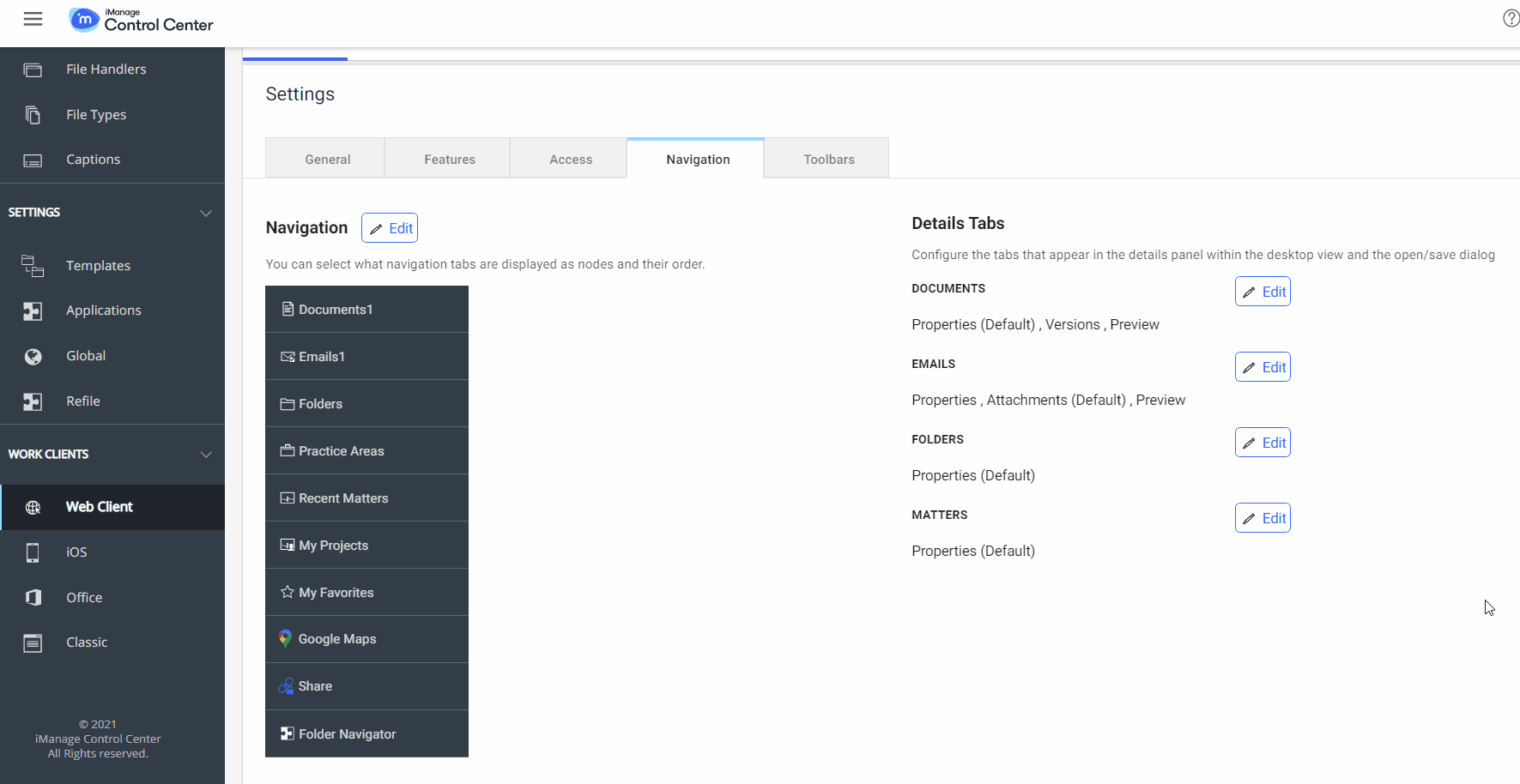Select Folder Navigator in the navigation list
Screen dimensions: 1520x784
click(347, 733)
